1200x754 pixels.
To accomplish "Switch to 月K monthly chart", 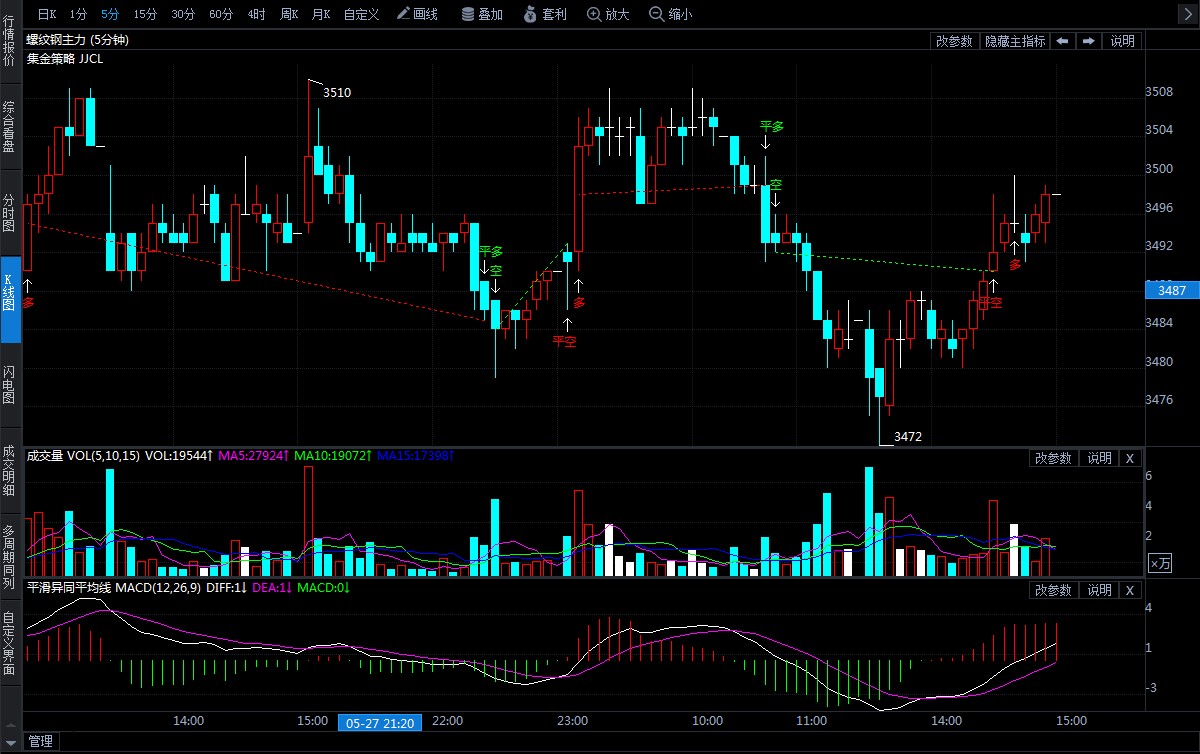I will point(321,14).
